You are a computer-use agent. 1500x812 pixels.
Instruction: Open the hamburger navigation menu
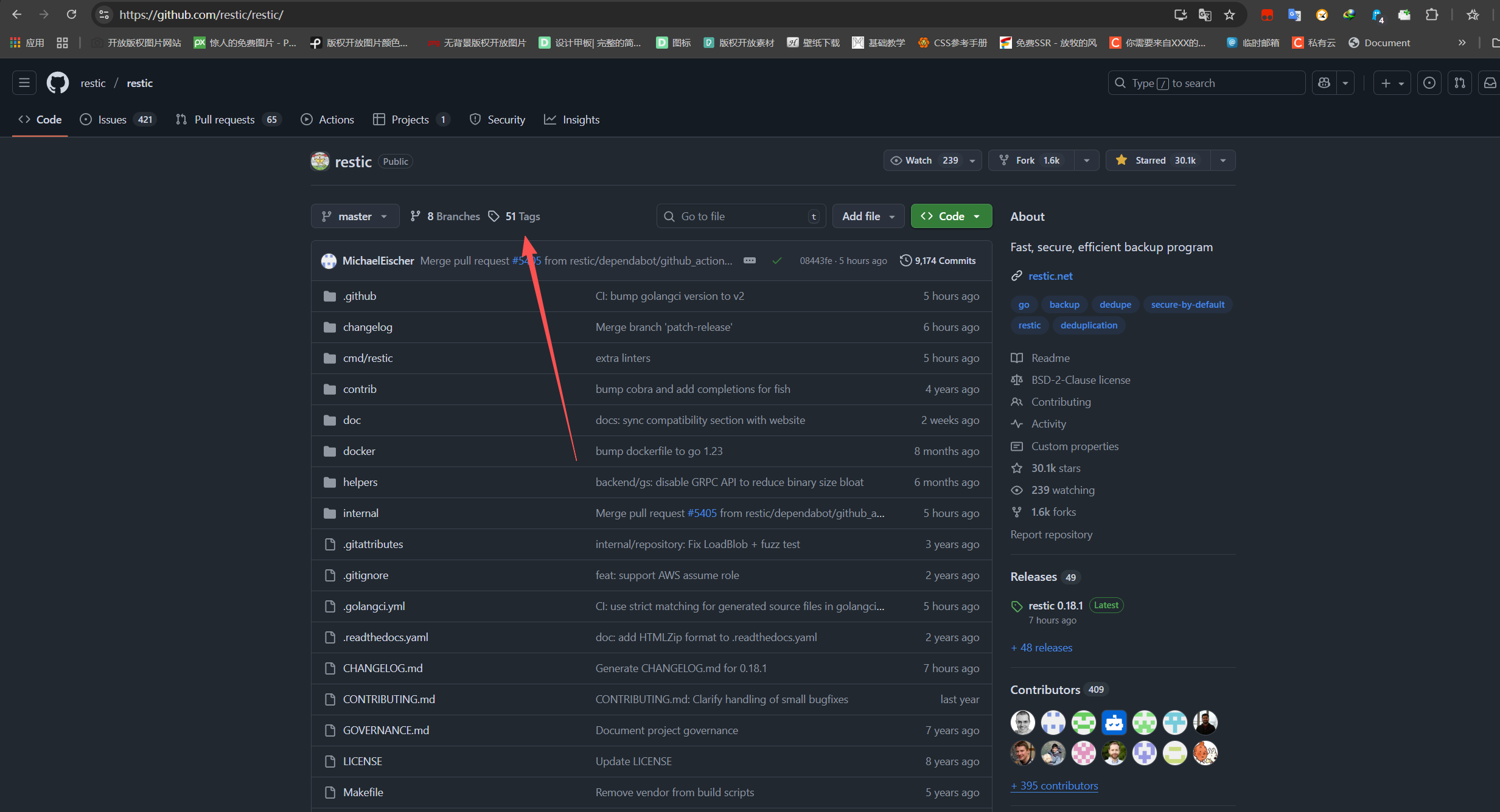pyautogui.click(x=24, y=83)
